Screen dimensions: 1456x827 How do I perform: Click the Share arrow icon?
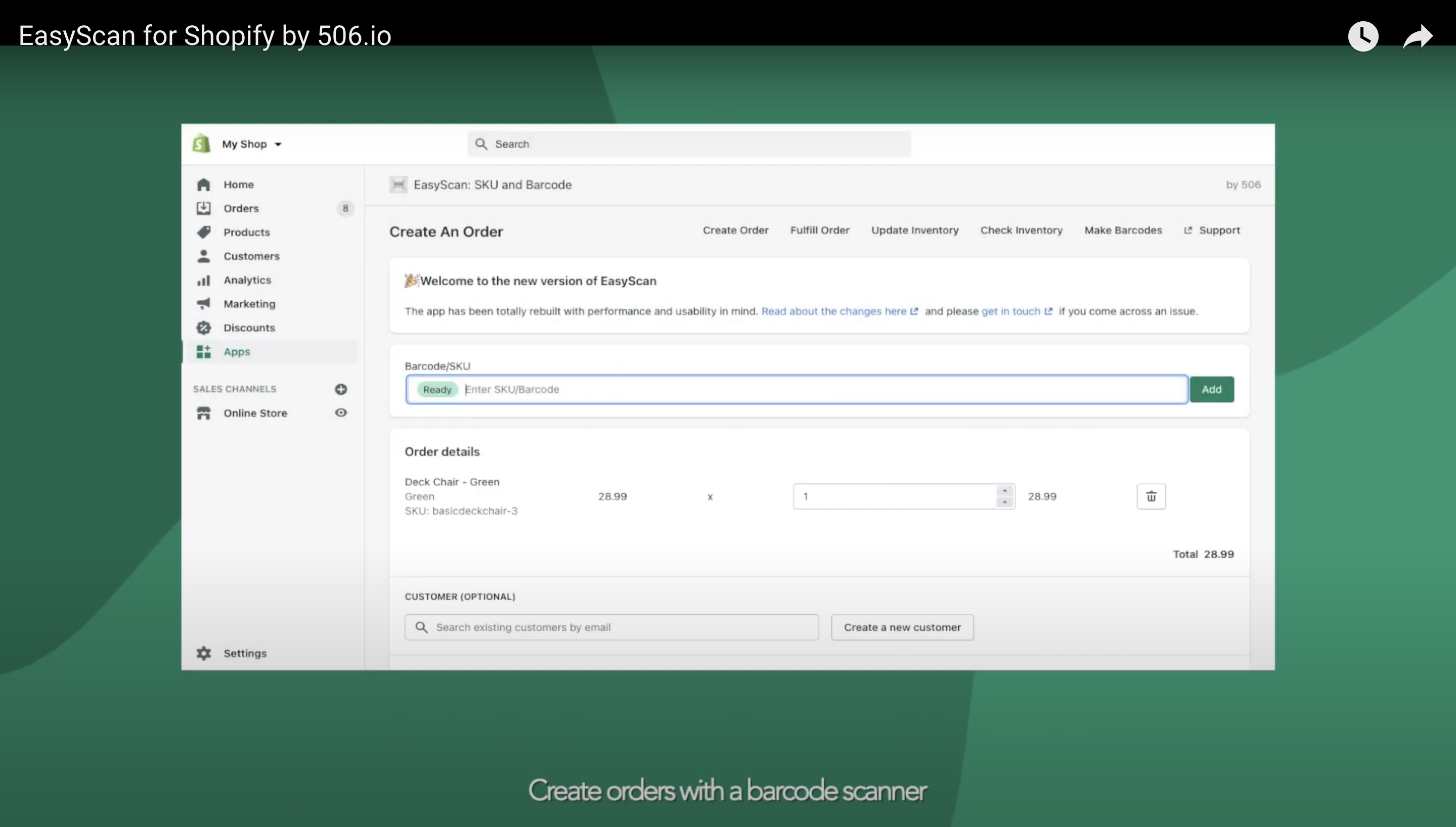[1418, 37]
